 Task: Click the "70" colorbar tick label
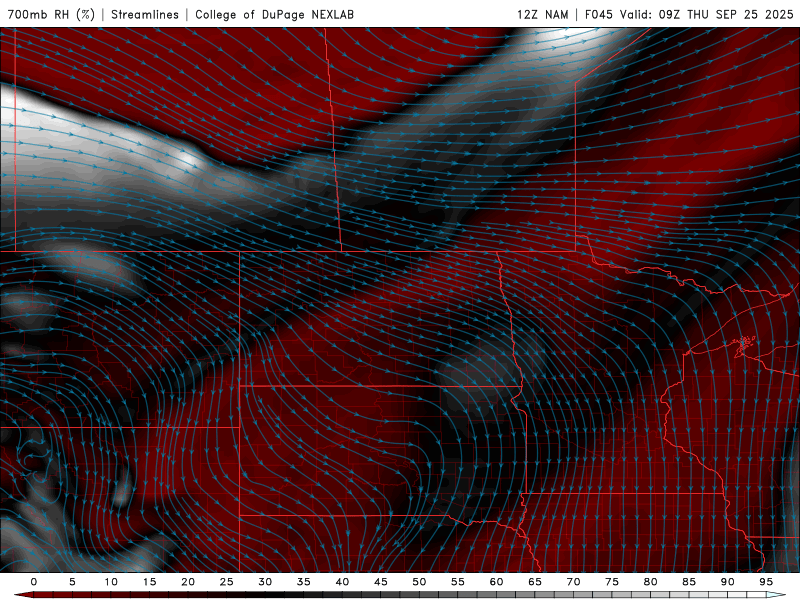coord(573,582)
